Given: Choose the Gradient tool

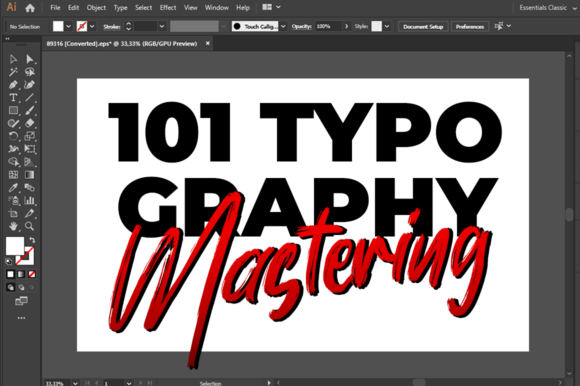Looking at the screenshot, I should click(30, 175).
